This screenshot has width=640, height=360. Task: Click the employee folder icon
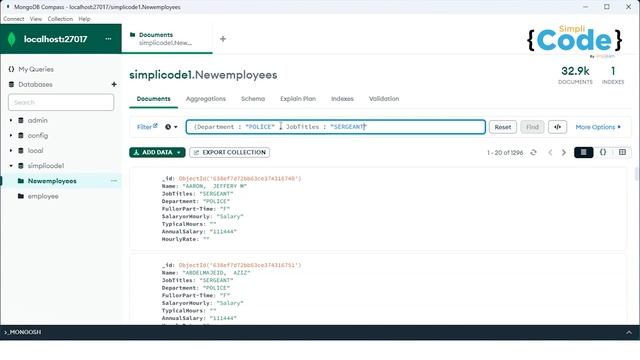(x=21, y=196)
